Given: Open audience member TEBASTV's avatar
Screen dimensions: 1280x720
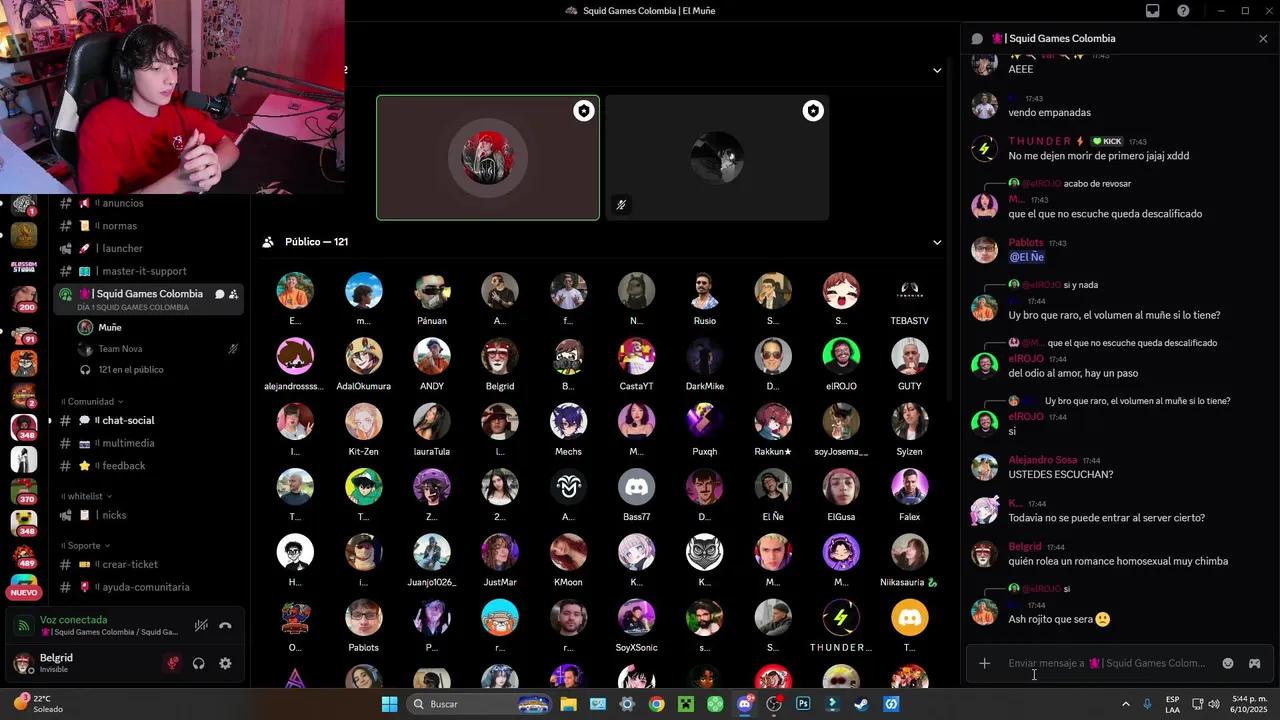Looking at the screenshot, I should 909,291.
